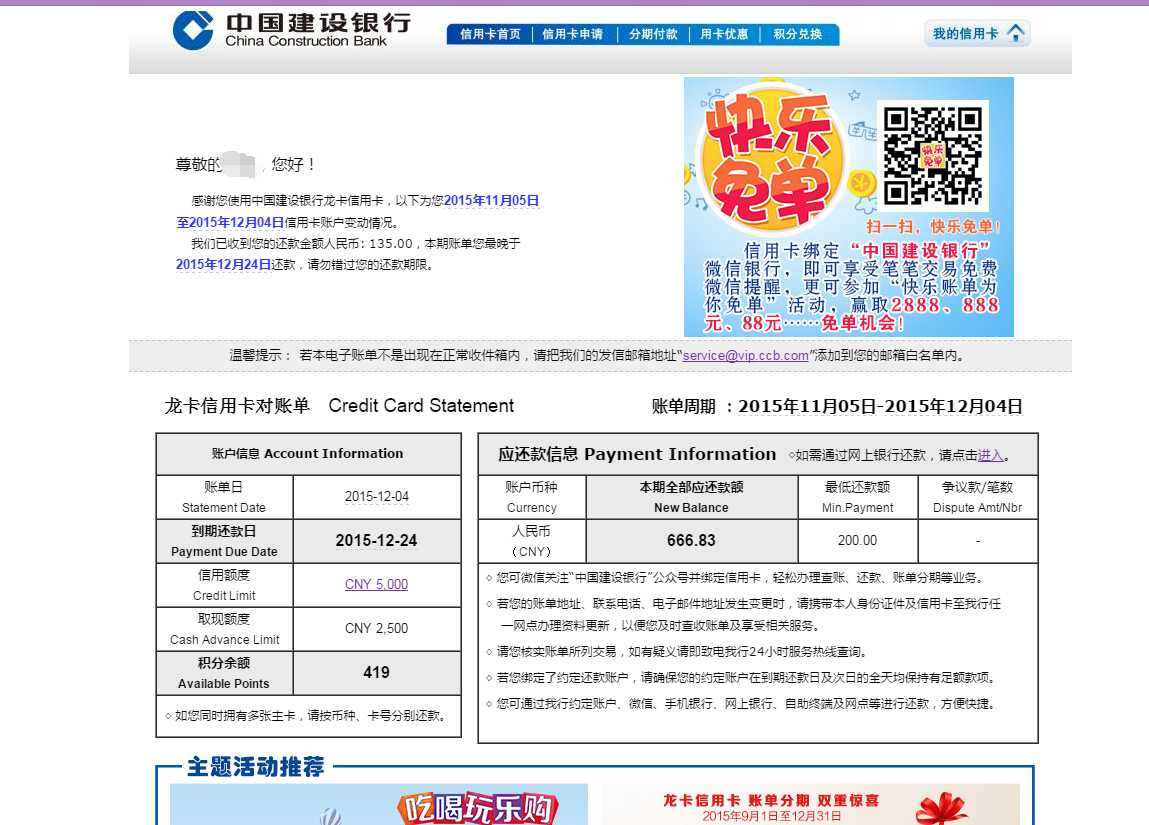This screenshot has width=1149, height=825.
Task: Click the available points value 419
Action: [x=377, y=673]
